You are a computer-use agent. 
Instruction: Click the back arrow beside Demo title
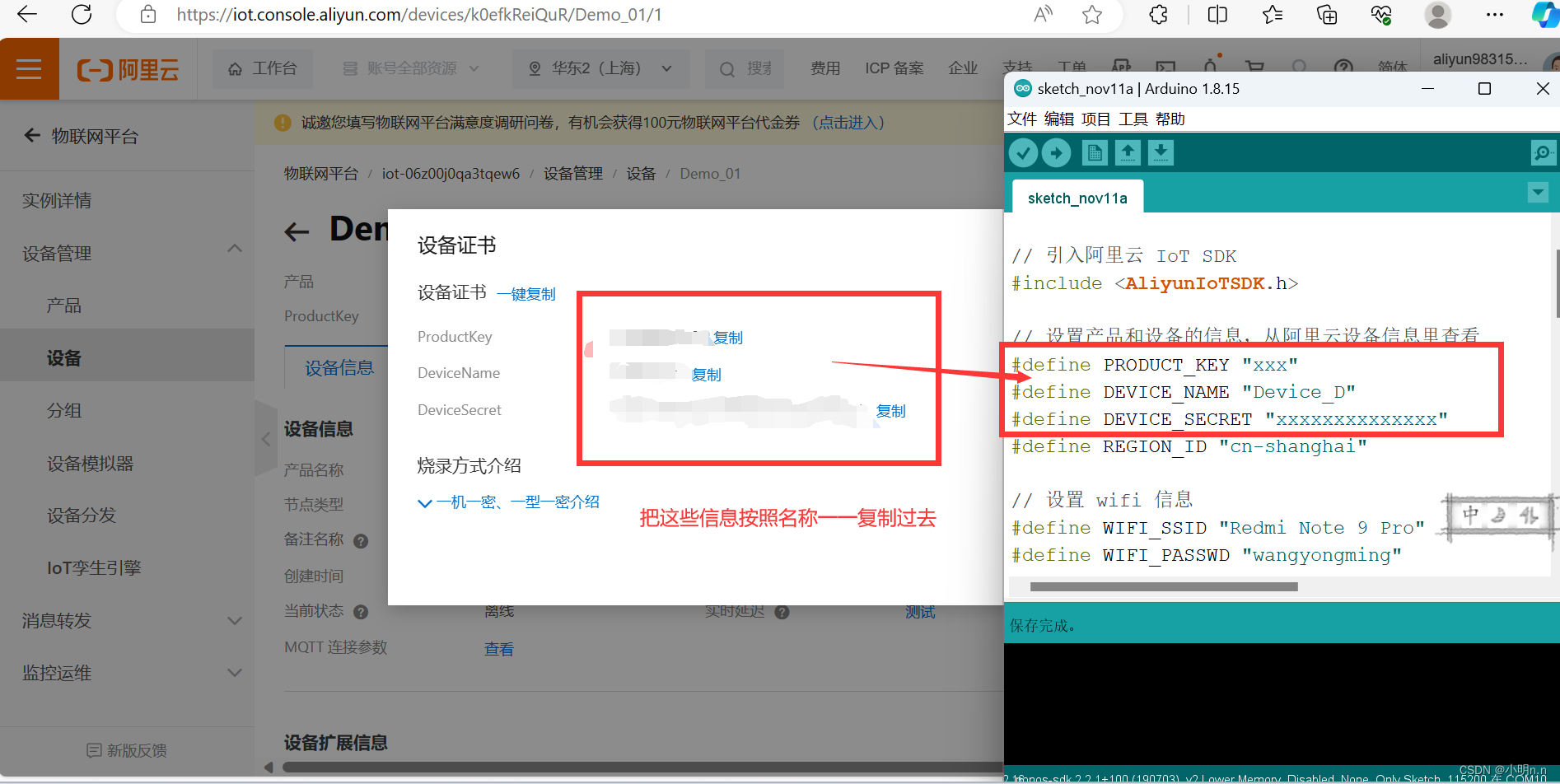tap(297, 232)
